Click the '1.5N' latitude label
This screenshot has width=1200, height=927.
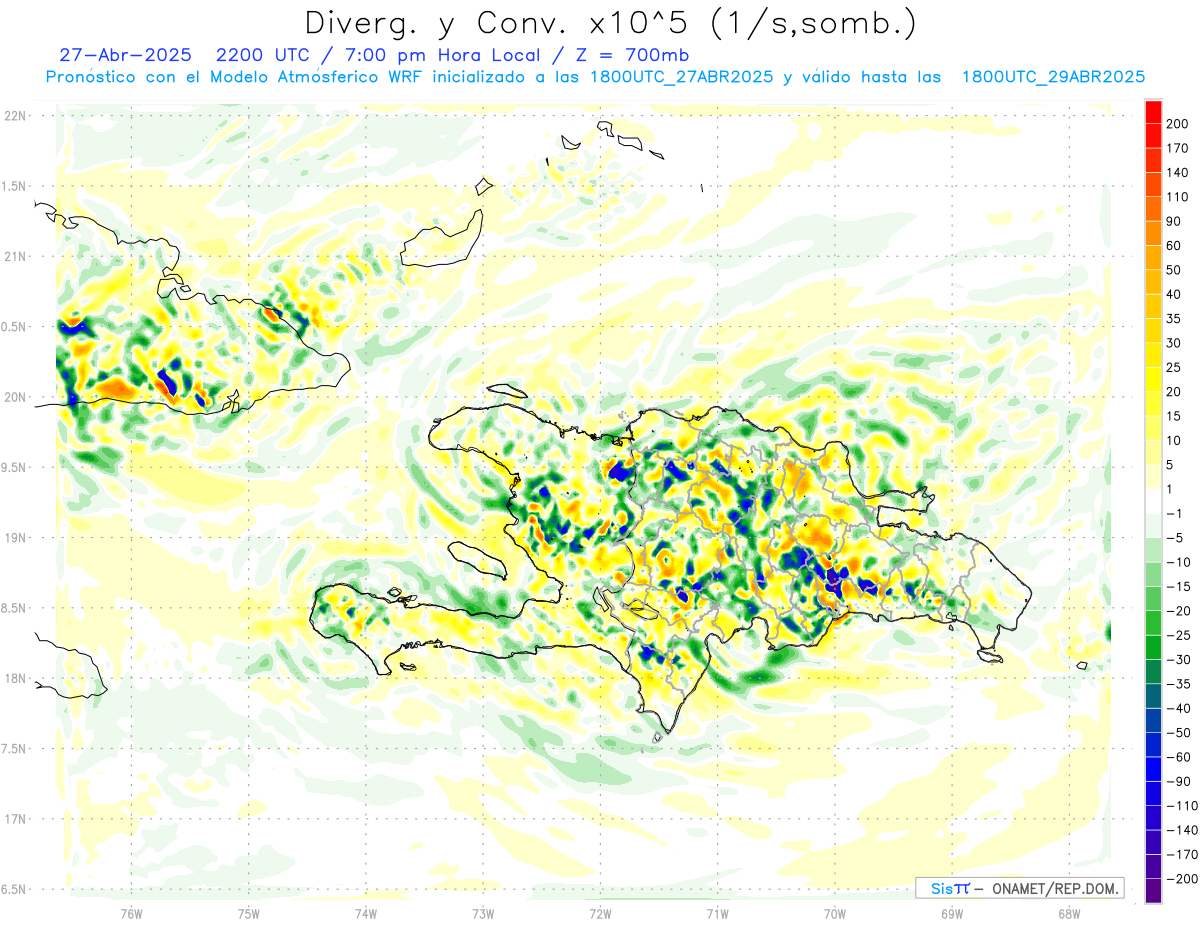14,186
